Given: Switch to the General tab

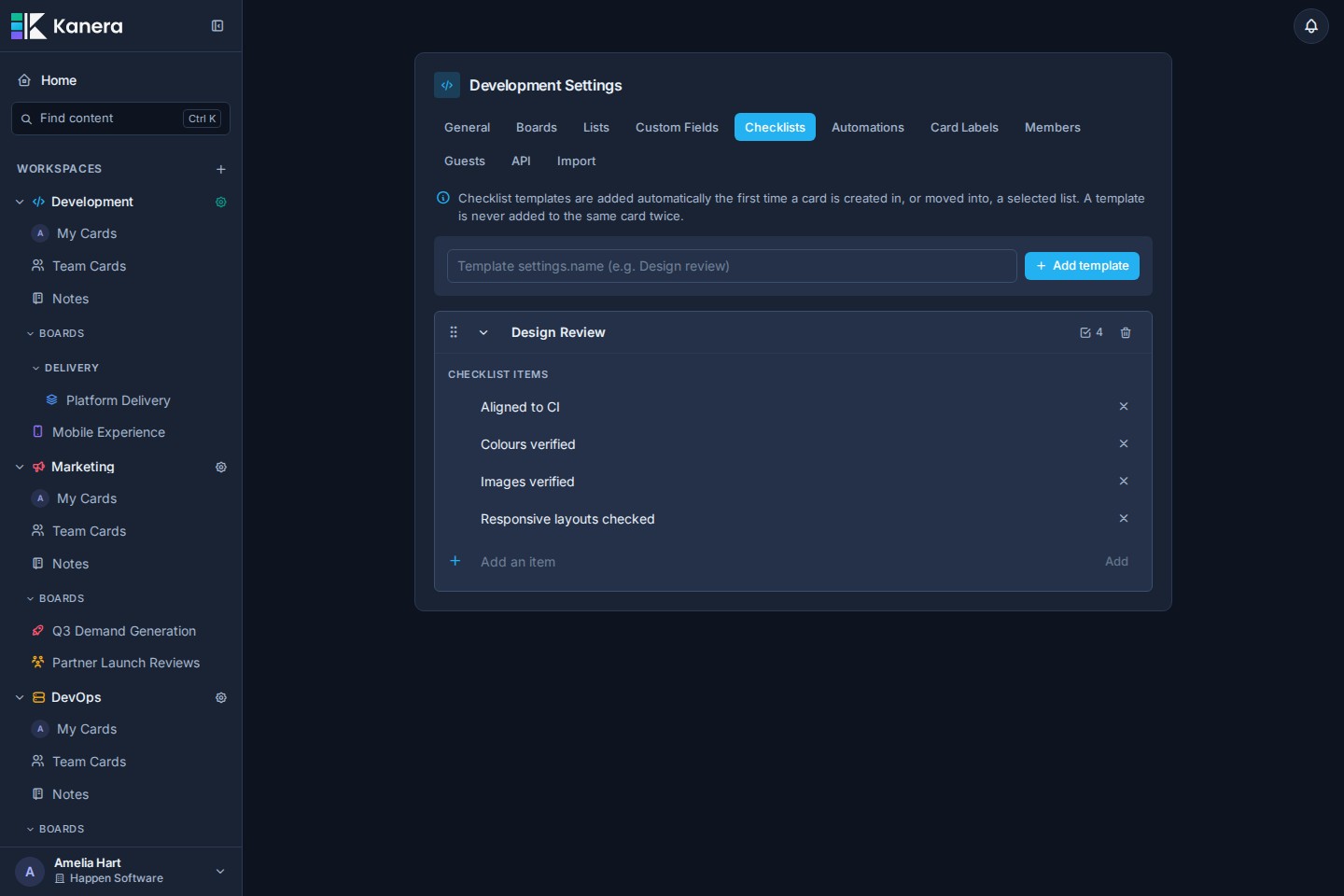Looking at the screenshot, I should click(467, 127).
